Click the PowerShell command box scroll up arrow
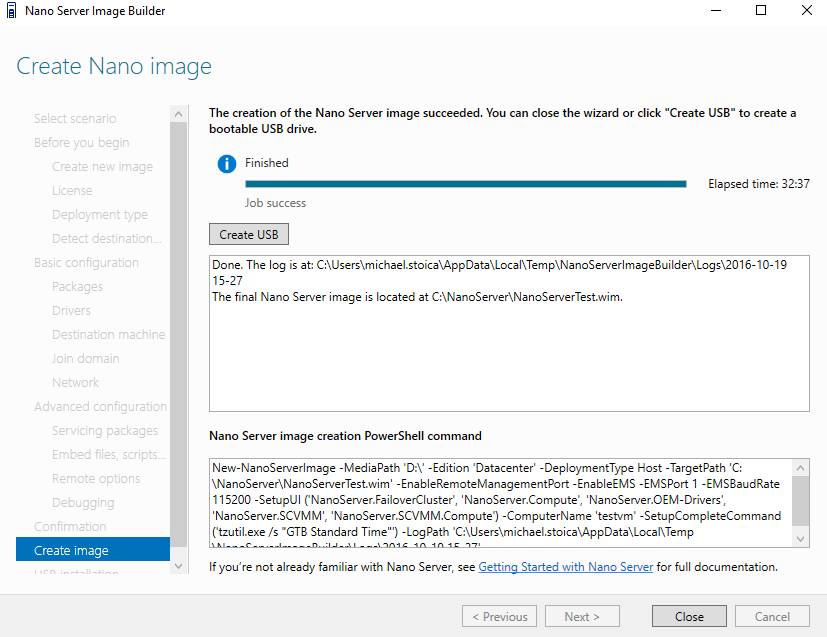Viewport: 827px width, 637px height. (801, 468)
